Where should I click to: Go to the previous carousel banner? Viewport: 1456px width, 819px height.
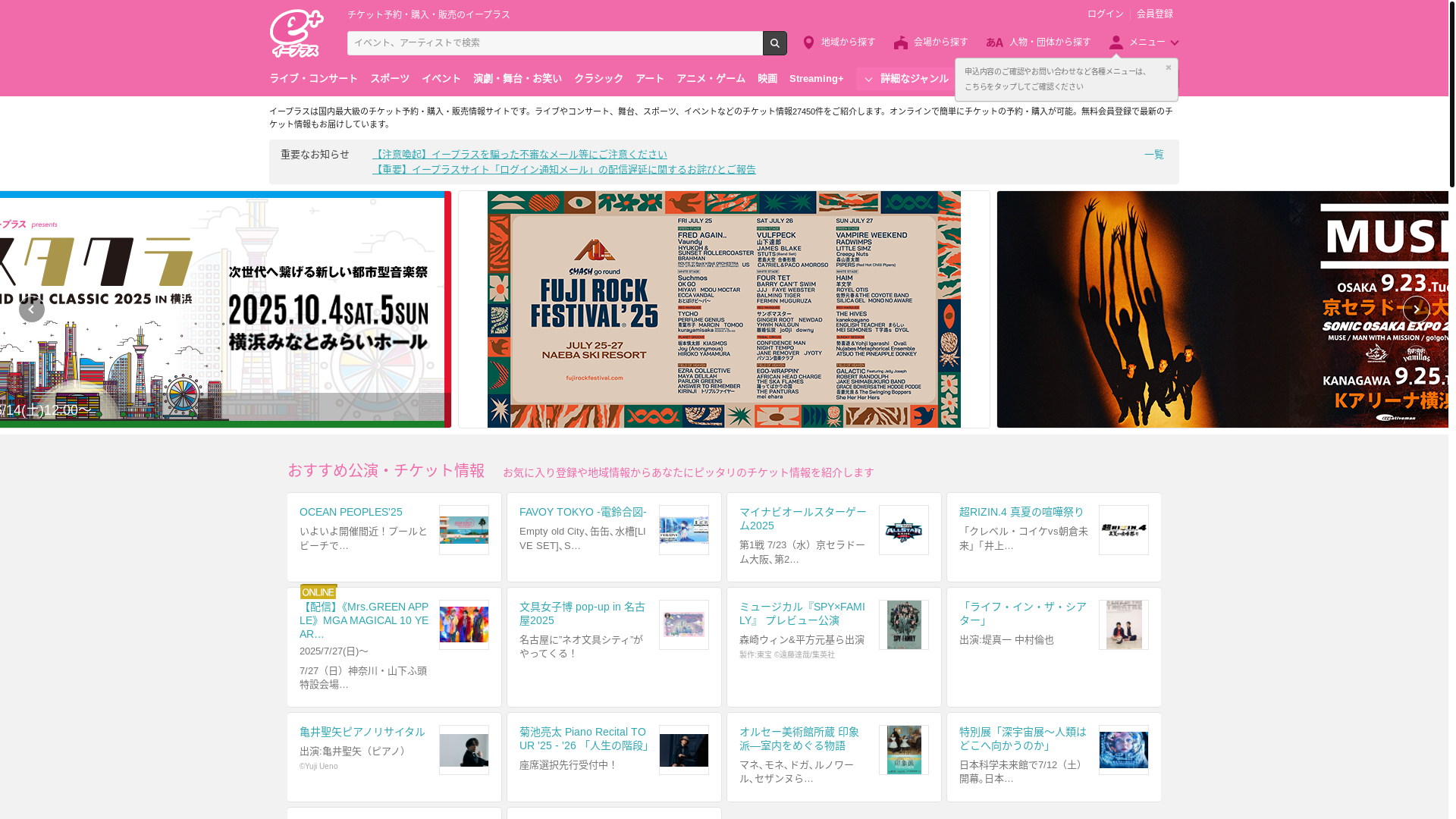[32, 309]
